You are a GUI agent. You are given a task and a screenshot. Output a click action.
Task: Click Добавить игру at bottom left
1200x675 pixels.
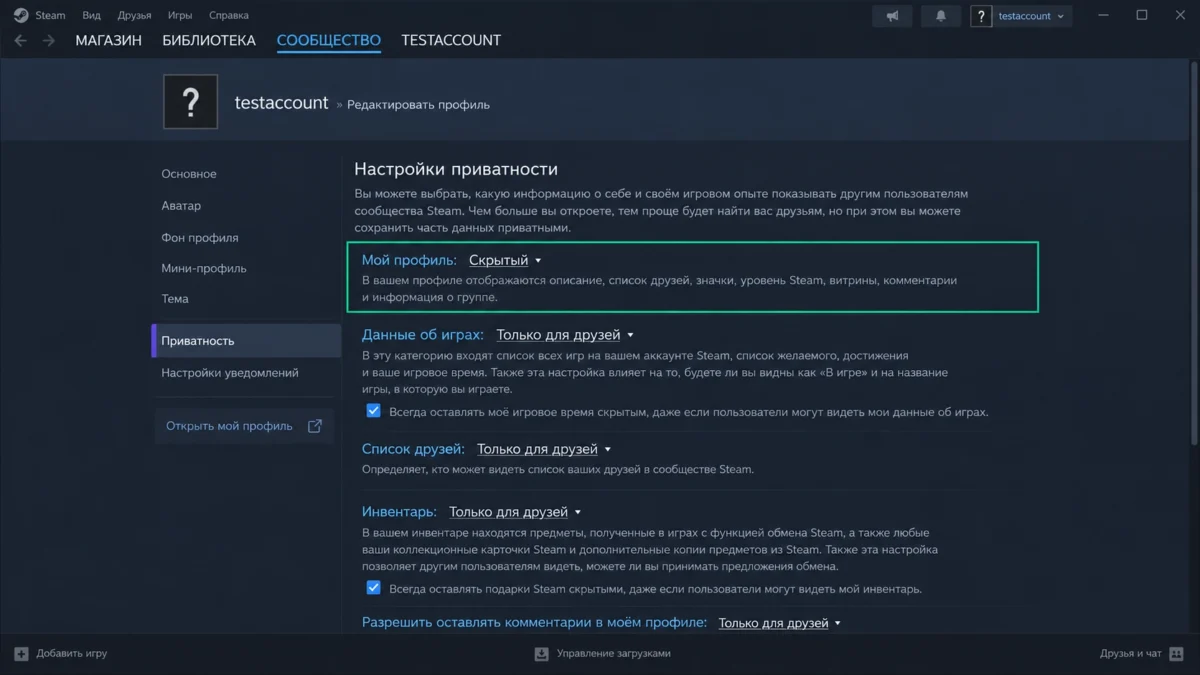click(x=71, y=654)
